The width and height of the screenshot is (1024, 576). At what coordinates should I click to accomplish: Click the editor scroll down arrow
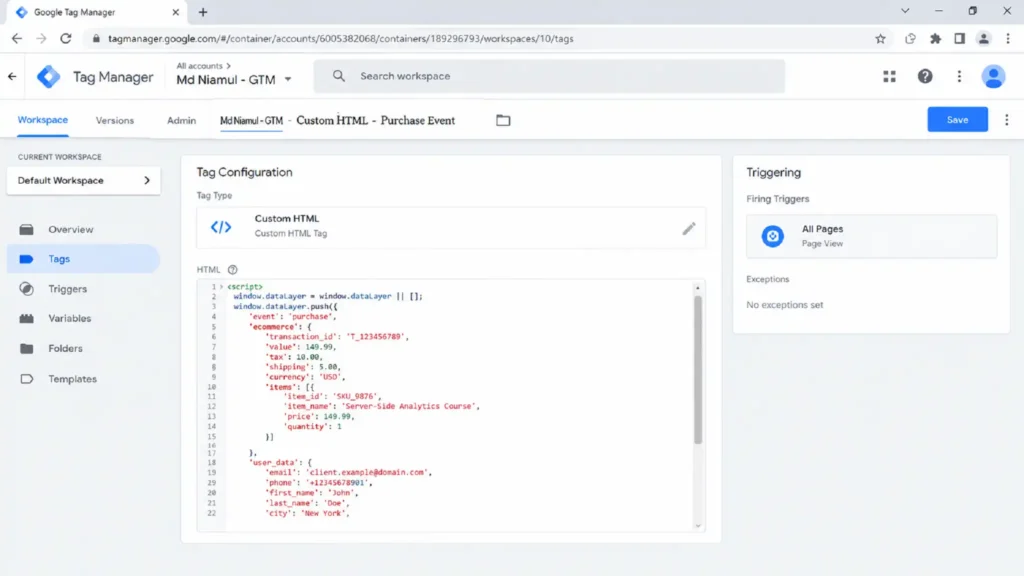pos(697,526)
